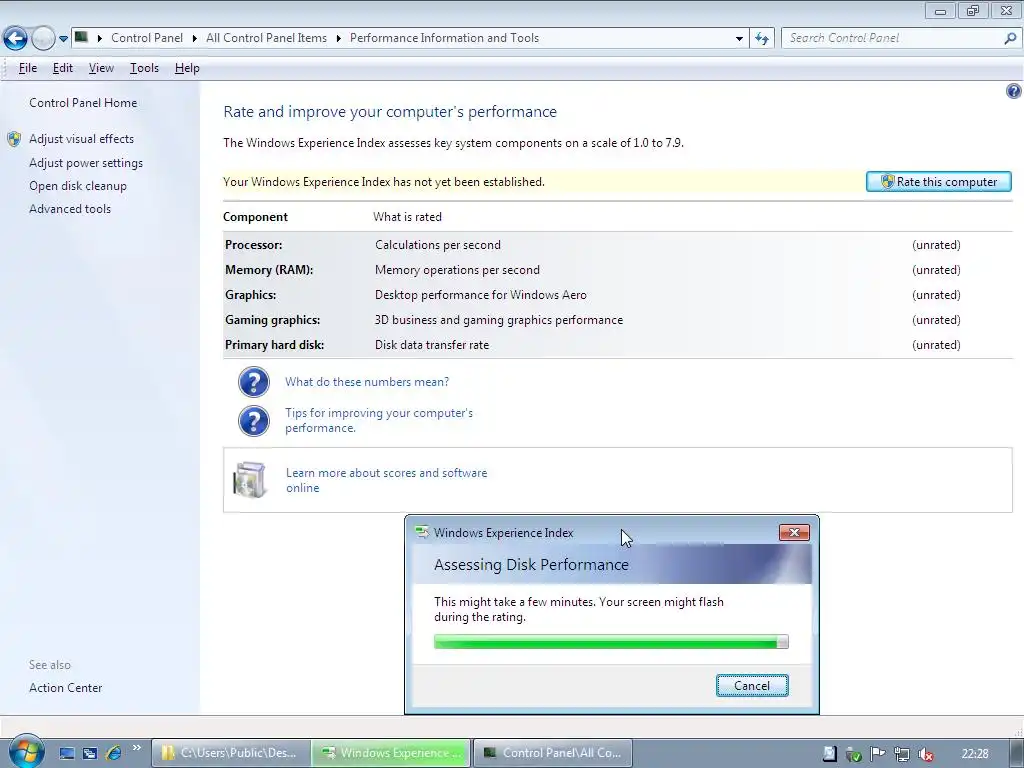This screenshot has height=768, width=1024.
Task: Open 'What do these numbers mean?' link
Action: [x=367, y=381]
